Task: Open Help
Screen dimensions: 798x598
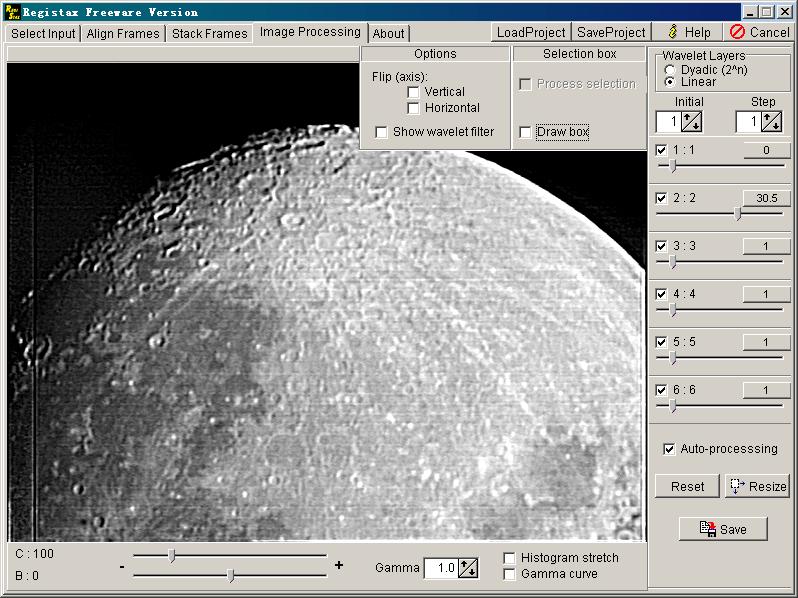Action: pyautogui.click(x=687, y=32)
